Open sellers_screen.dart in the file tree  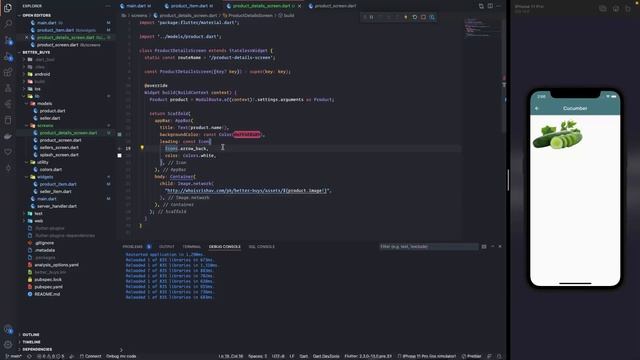(x=59, y=148)
